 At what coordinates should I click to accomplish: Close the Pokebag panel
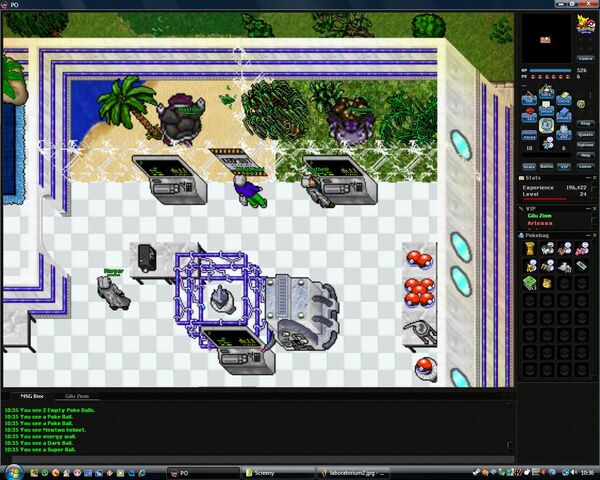[x=594, y=235]
